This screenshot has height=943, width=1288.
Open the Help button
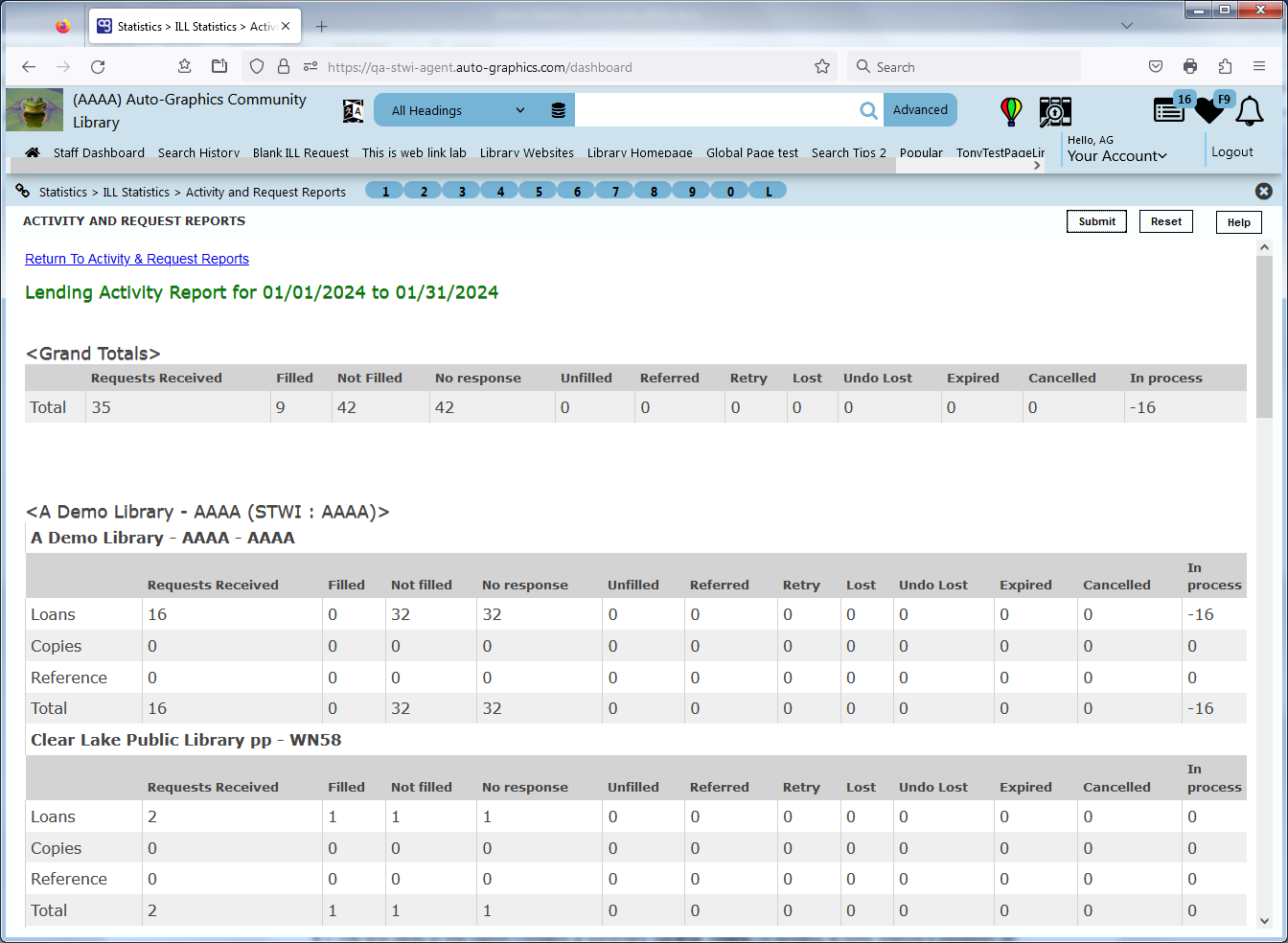tap(1239, 222)
